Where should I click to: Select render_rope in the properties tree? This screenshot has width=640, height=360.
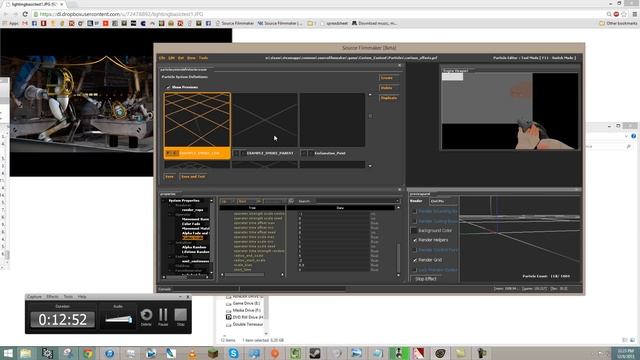tap(192, 210)
